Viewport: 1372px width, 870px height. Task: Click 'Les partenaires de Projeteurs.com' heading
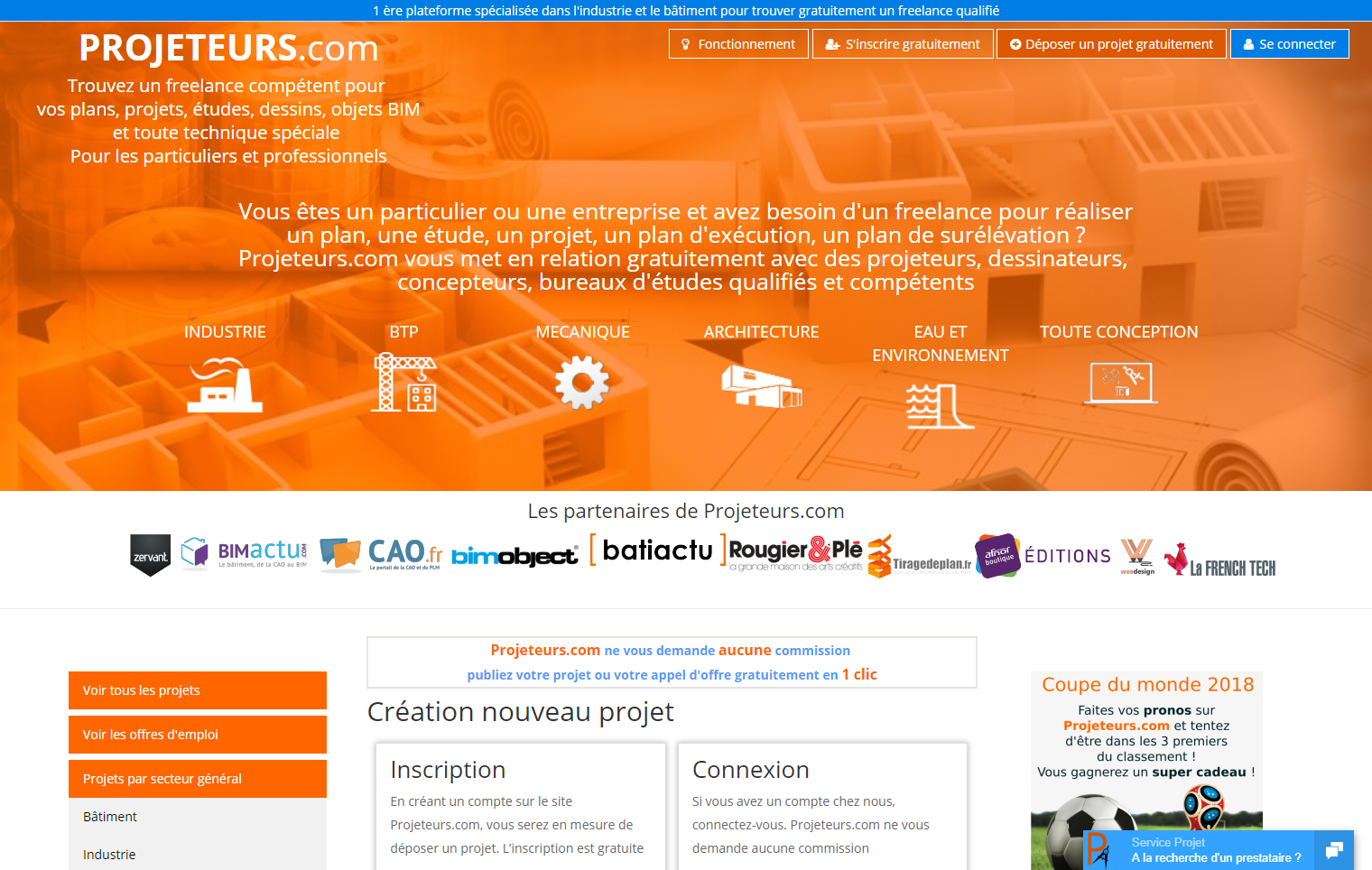(x=686, y=511)
